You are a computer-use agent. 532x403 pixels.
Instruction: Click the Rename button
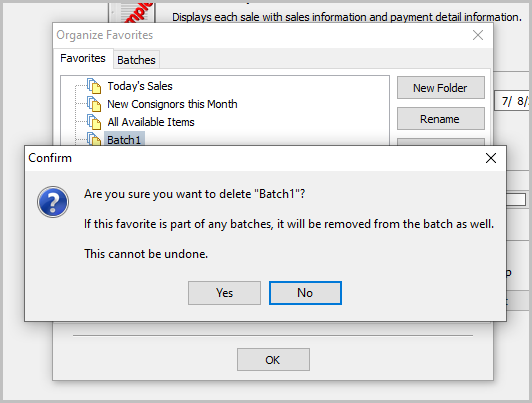(441, 119)
